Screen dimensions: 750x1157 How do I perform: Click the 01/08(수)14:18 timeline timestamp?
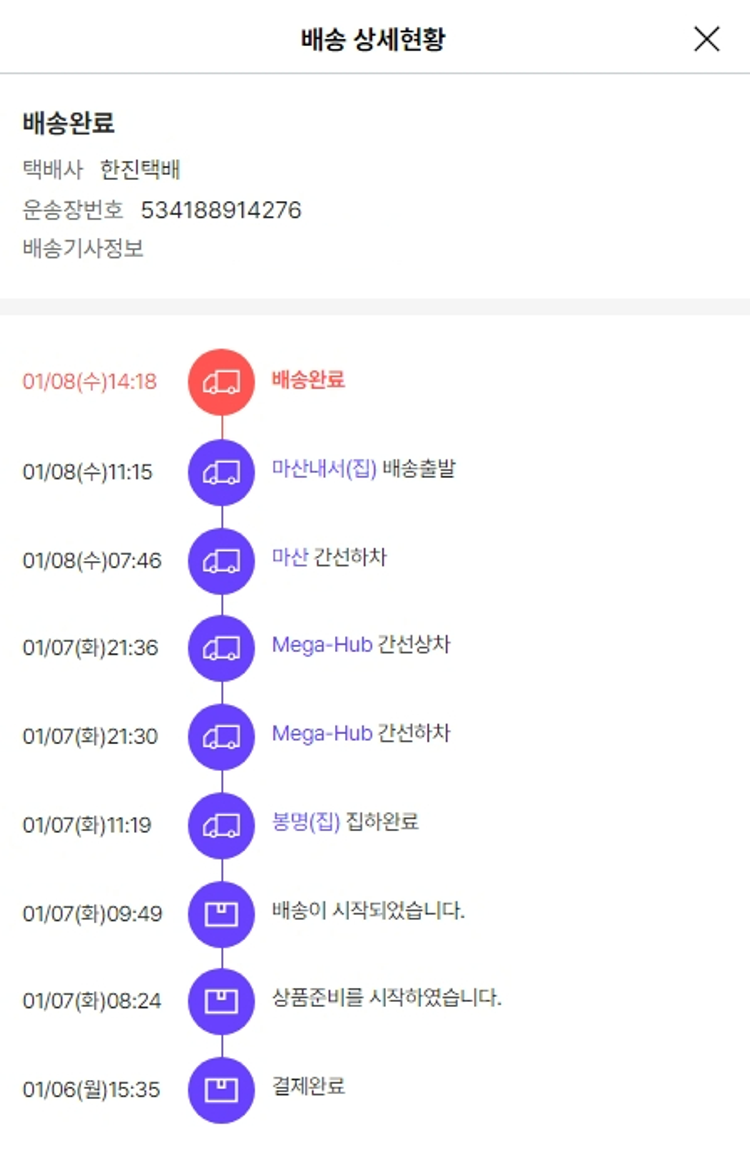tap(90, 381)
